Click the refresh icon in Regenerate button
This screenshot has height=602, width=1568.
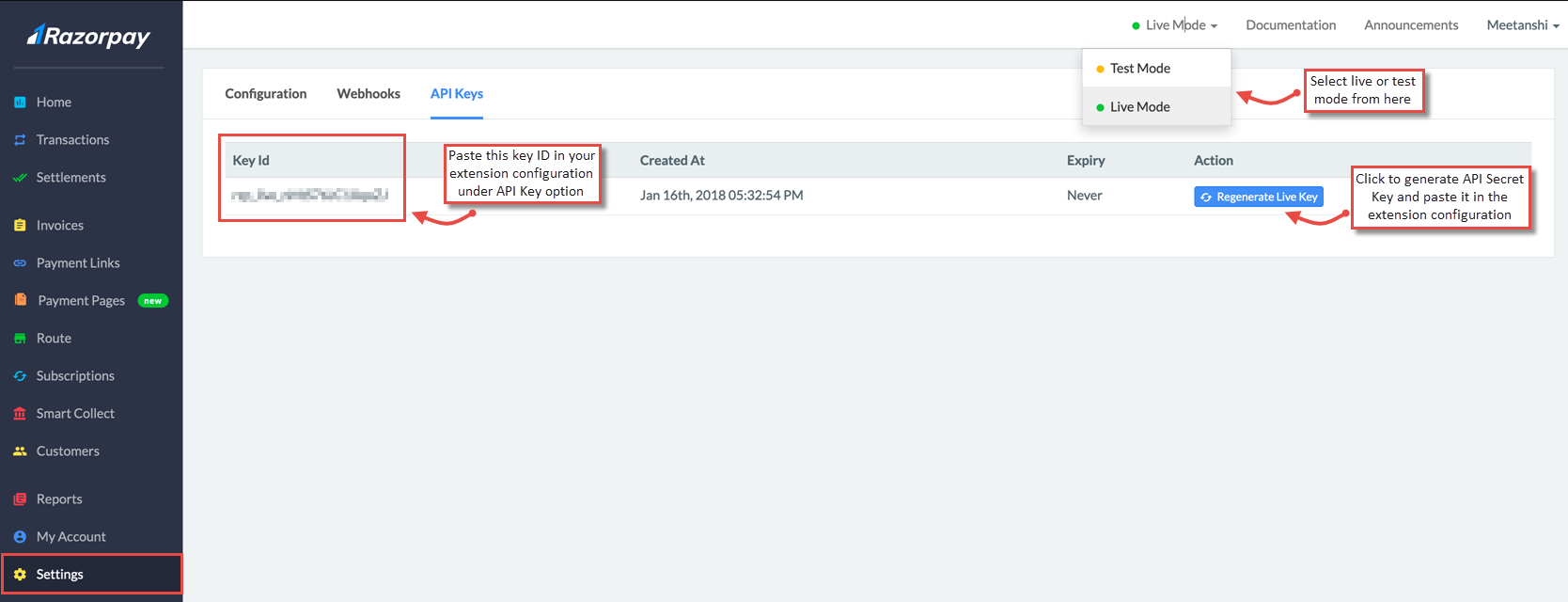[x=1206, y=197]
